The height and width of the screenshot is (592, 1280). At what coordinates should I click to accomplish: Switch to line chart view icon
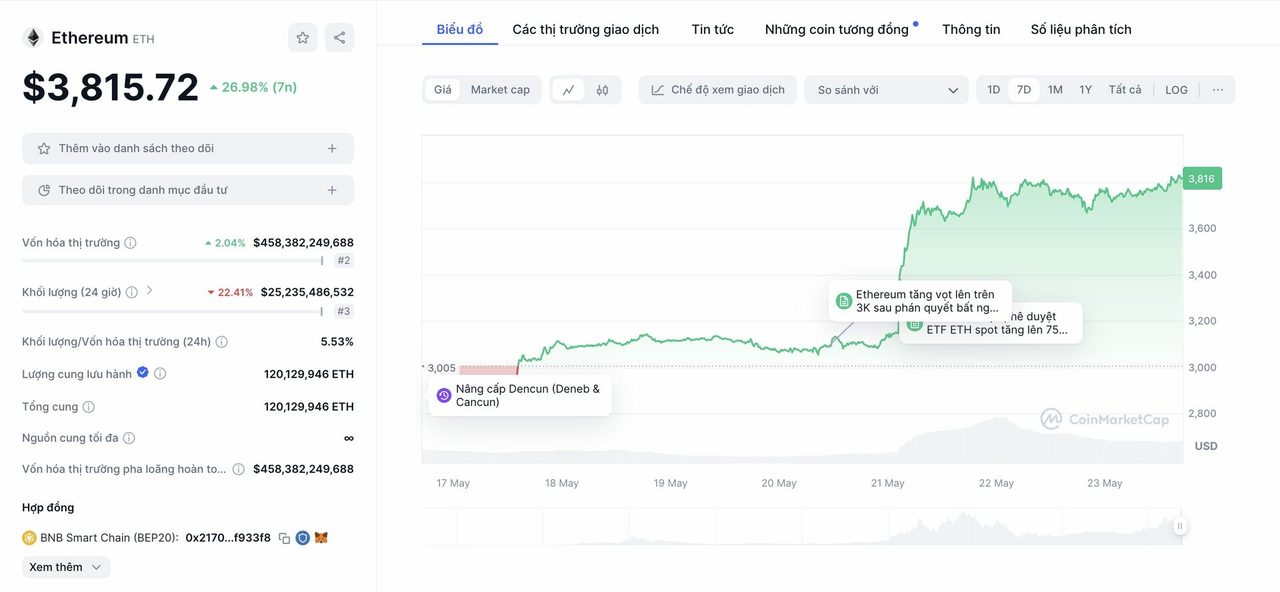pos(568,90)
